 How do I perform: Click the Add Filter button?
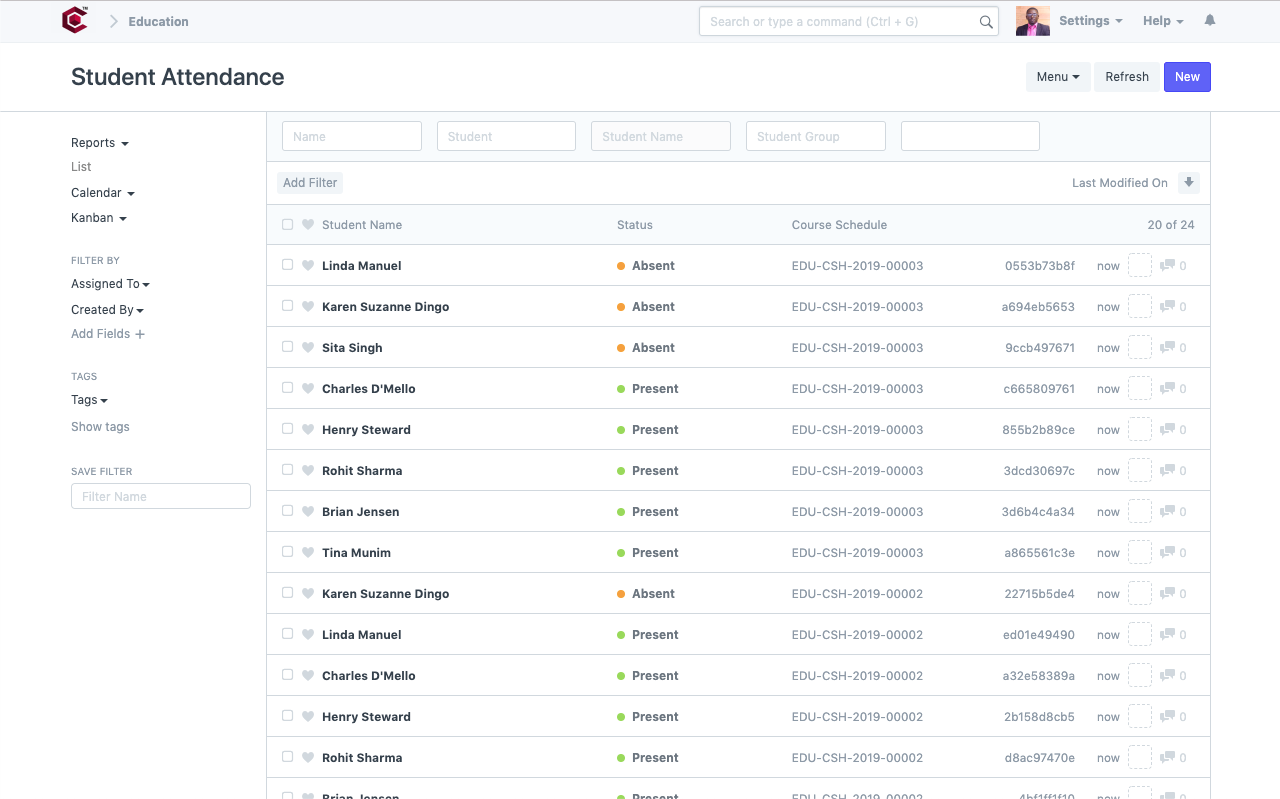pyautogui.click(x=310, y=183)
